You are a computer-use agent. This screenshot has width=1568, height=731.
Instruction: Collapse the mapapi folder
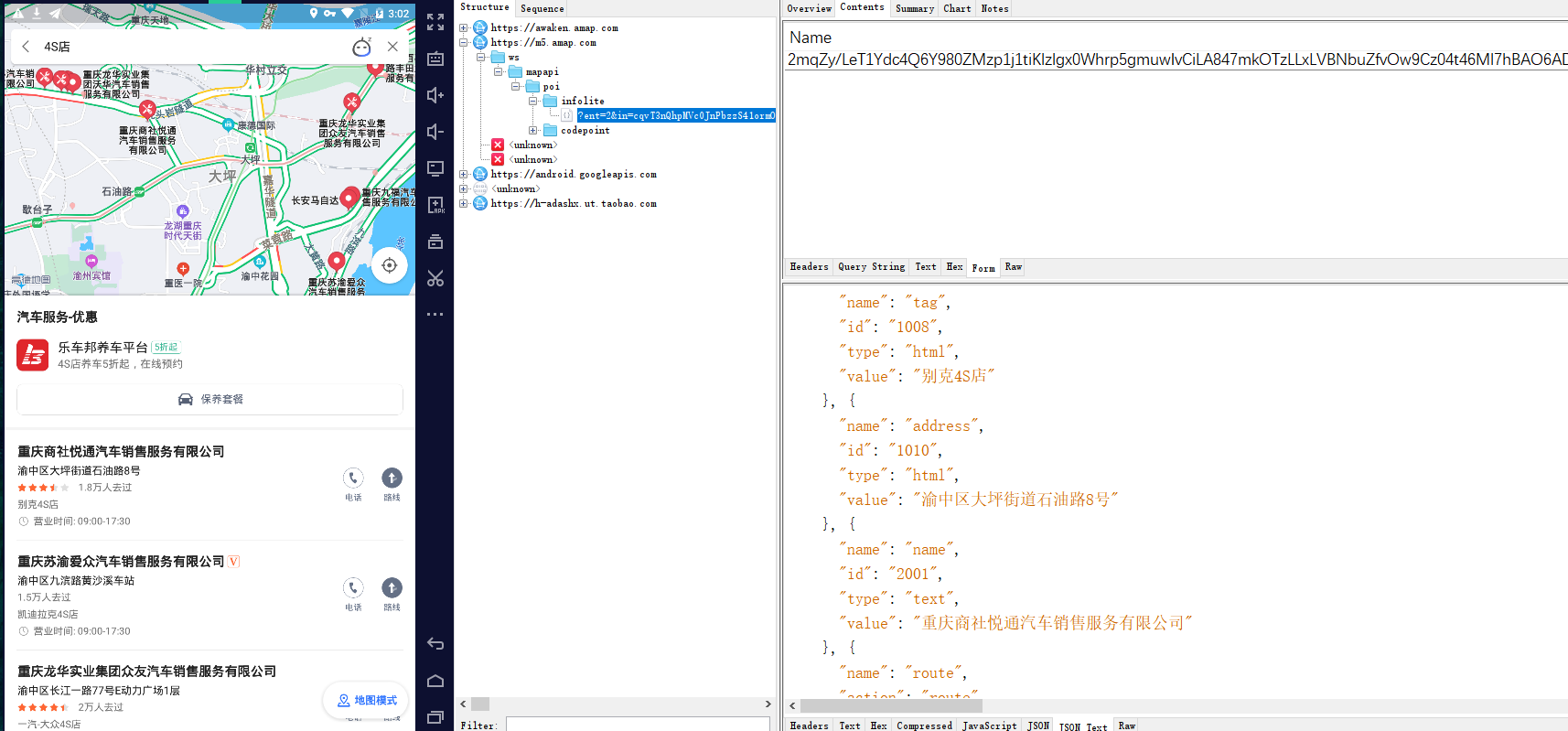(498, 71)
